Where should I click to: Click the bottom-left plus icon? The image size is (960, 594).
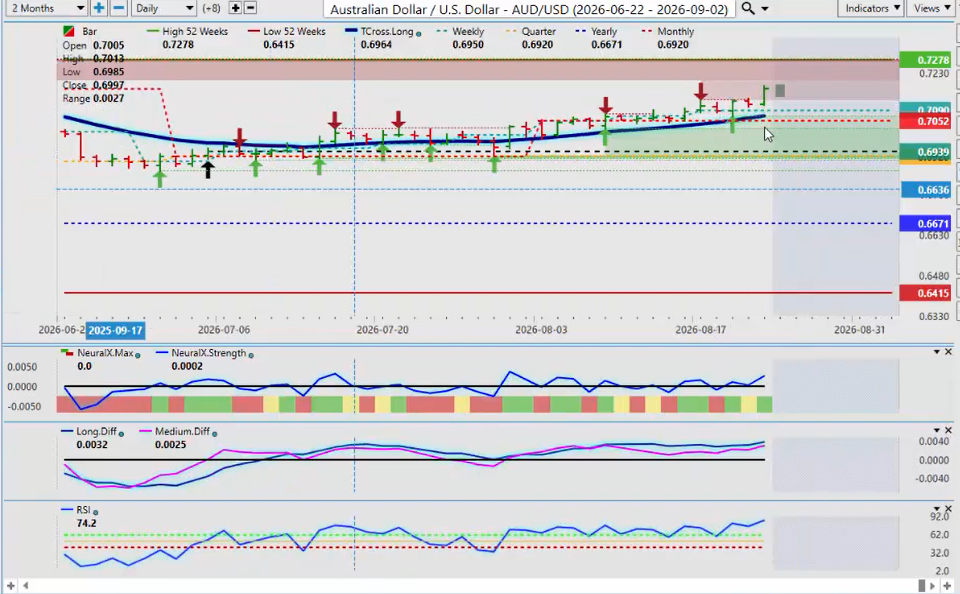[x=11, y=586]
